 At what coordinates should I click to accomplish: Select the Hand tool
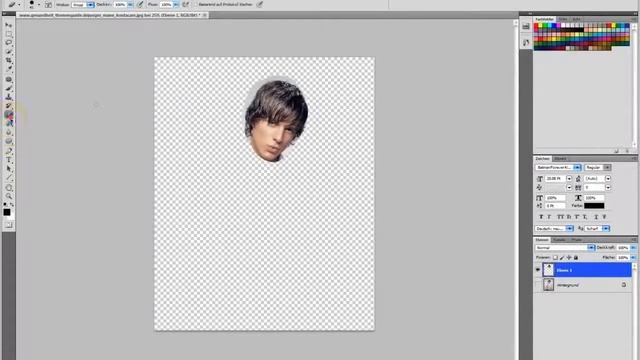pos(9,188)
